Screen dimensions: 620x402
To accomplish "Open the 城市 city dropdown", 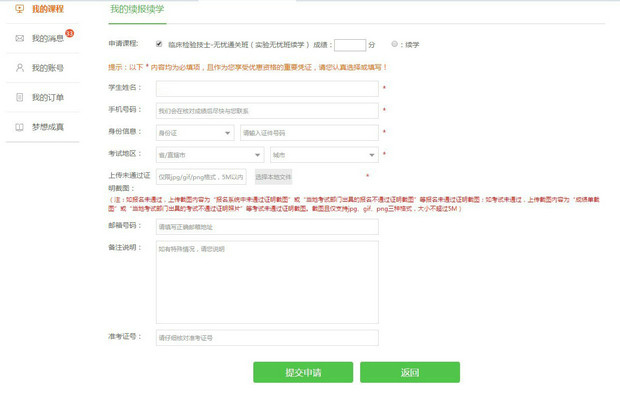I will tap(323, 155).
